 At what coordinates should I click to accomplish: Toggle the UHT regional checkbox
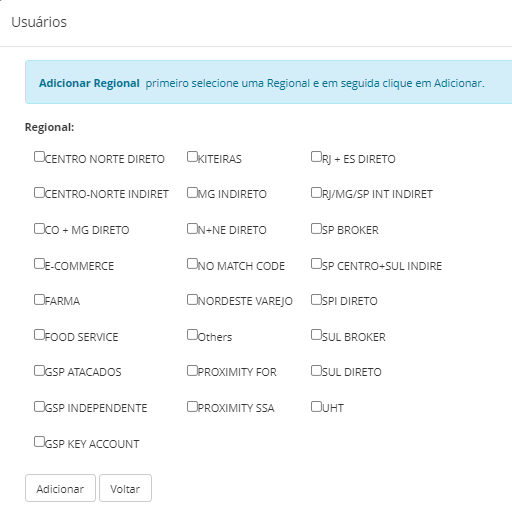(x=316, y=407)
